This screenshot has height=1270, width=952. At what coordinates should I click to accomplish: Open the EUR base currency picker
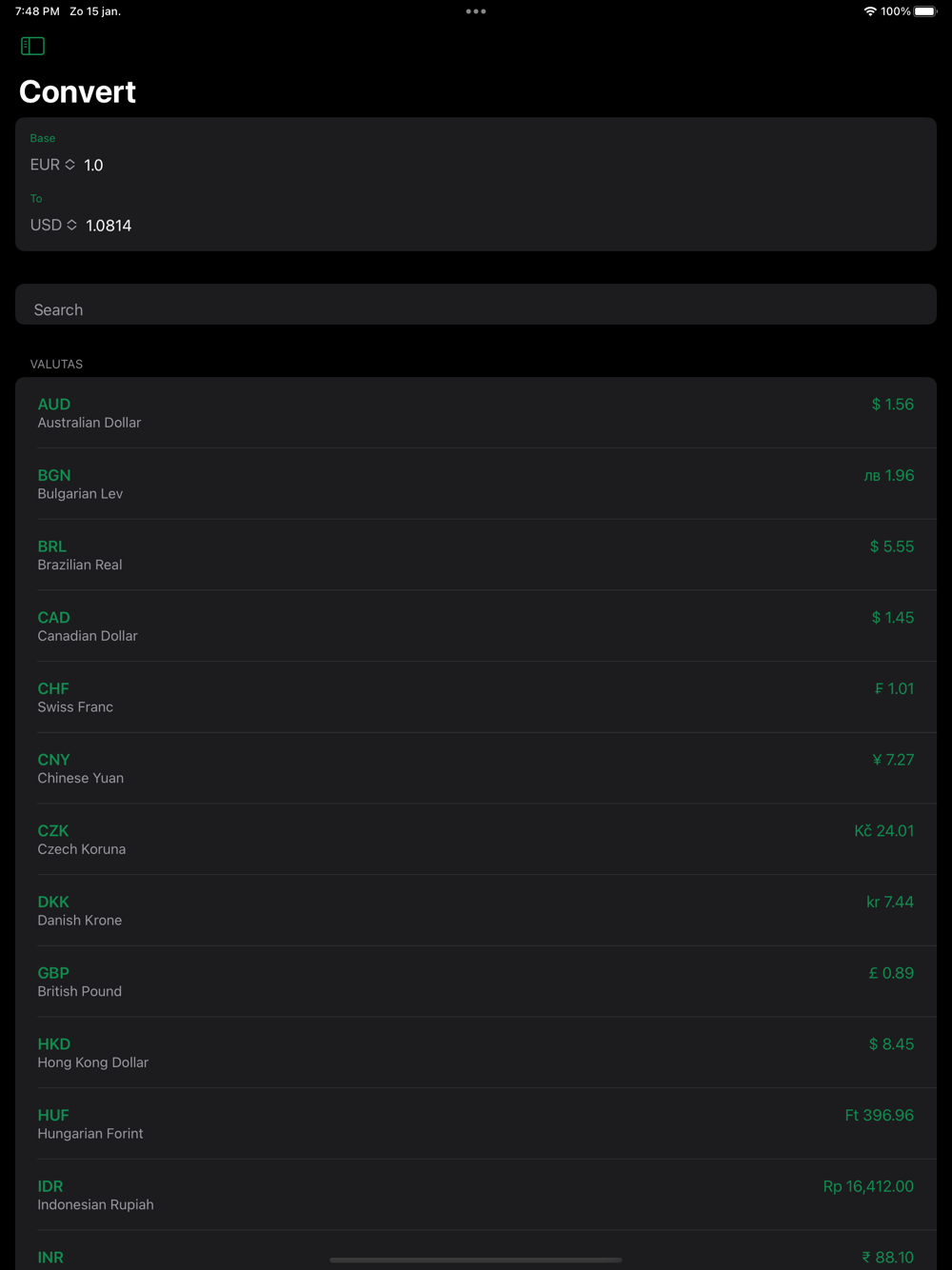click(52, 165)
